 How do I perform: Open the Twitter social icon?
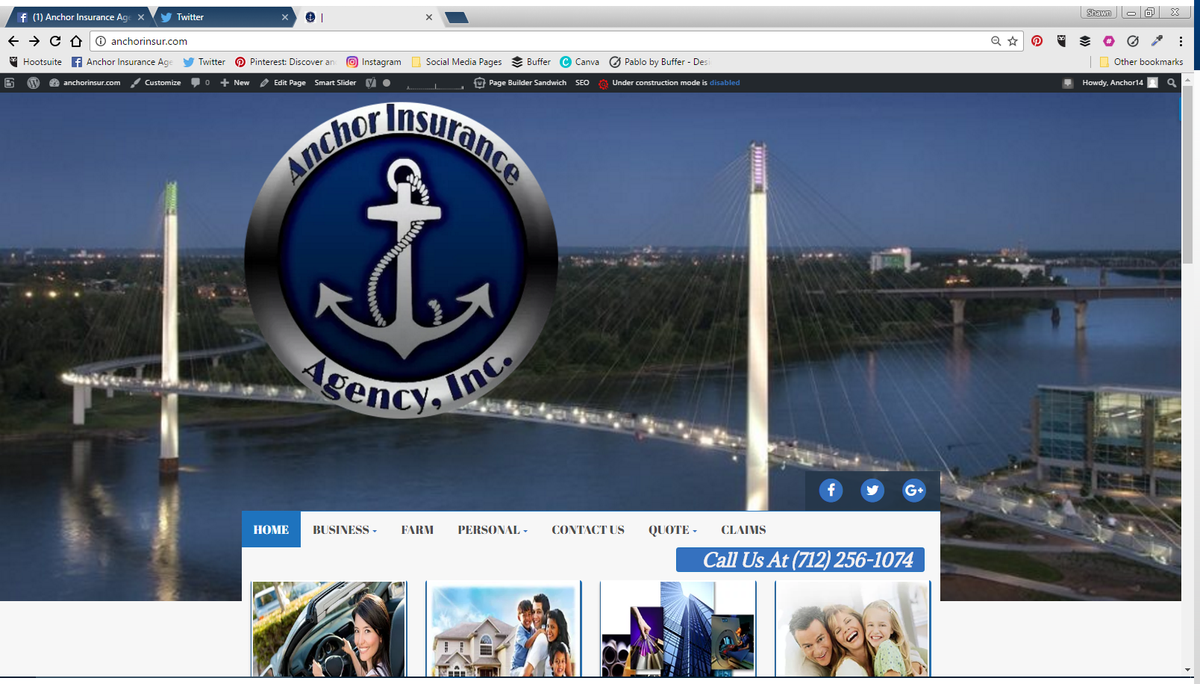coord(872,491)
